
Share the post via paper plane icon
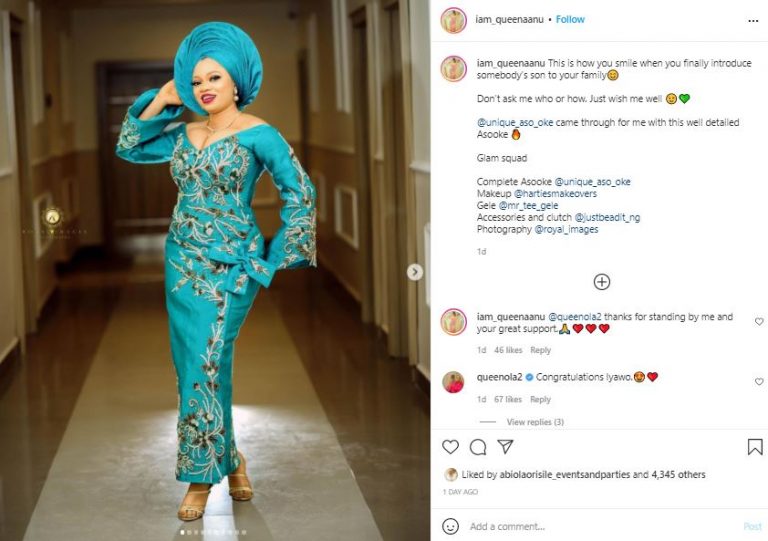[x=505, y=446]
